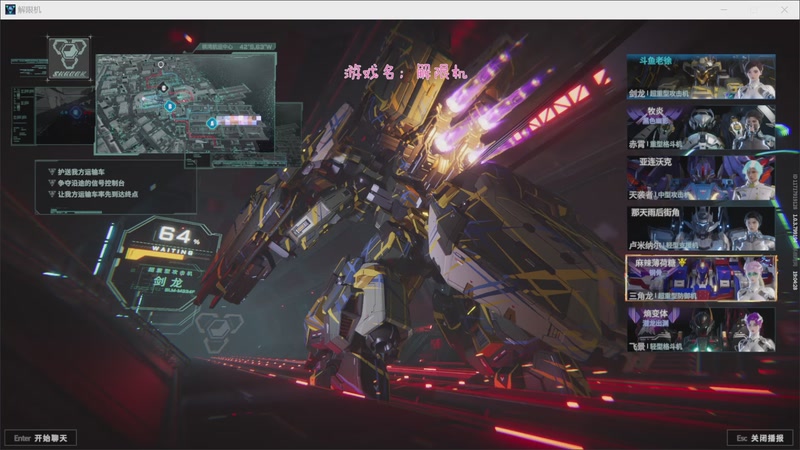
Task: Click Esc 关闭播报 button
Action: point(760,438)
